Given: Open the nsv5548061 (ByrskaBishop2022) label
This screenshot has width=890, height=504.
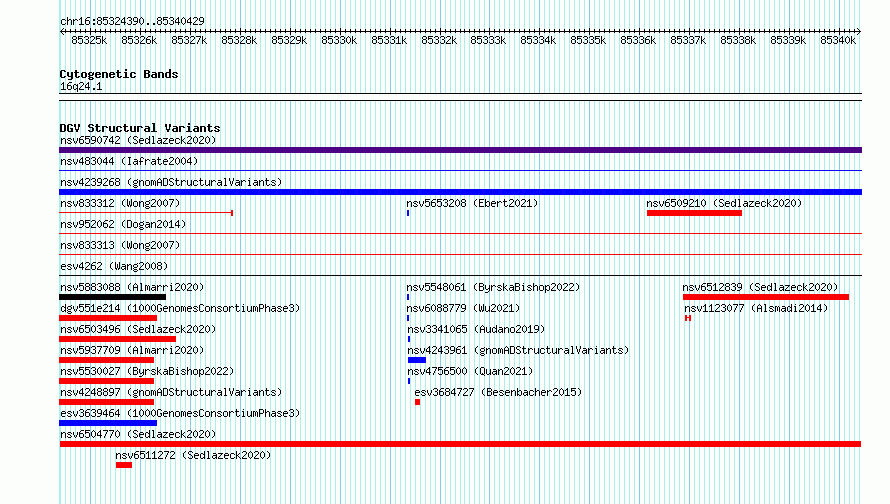Looking at the screenshot, I should 493,287.
